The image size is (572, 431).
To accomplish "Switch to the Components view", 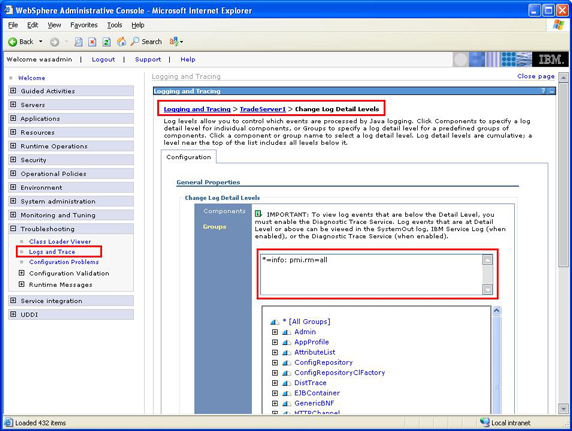I will (224, 211).
